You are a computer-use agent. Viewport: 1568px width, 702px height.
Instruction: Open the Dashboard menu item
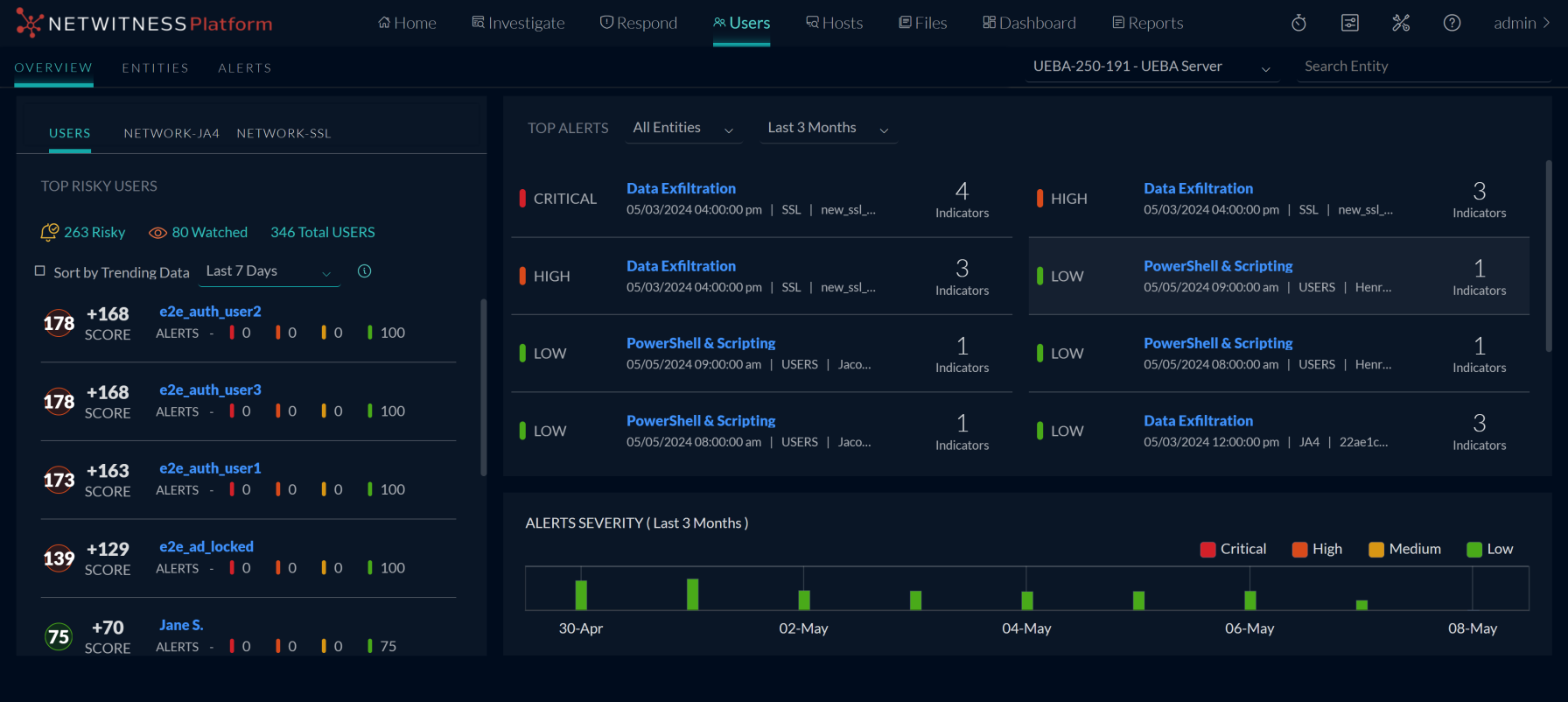[1029, 23]
